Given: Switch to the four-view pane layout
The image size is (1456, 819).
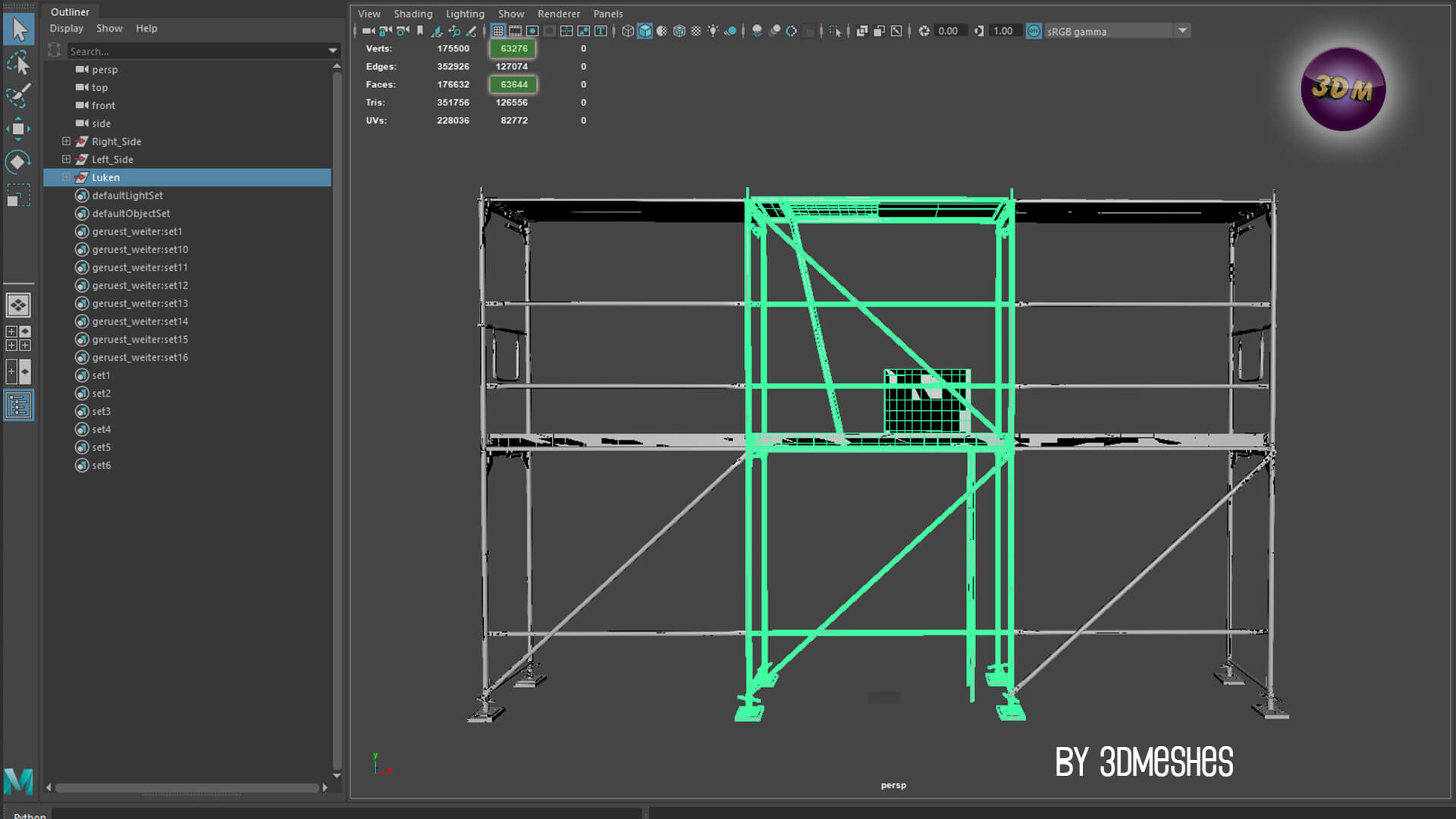Looking at the screenshot, I should [18, 338].
